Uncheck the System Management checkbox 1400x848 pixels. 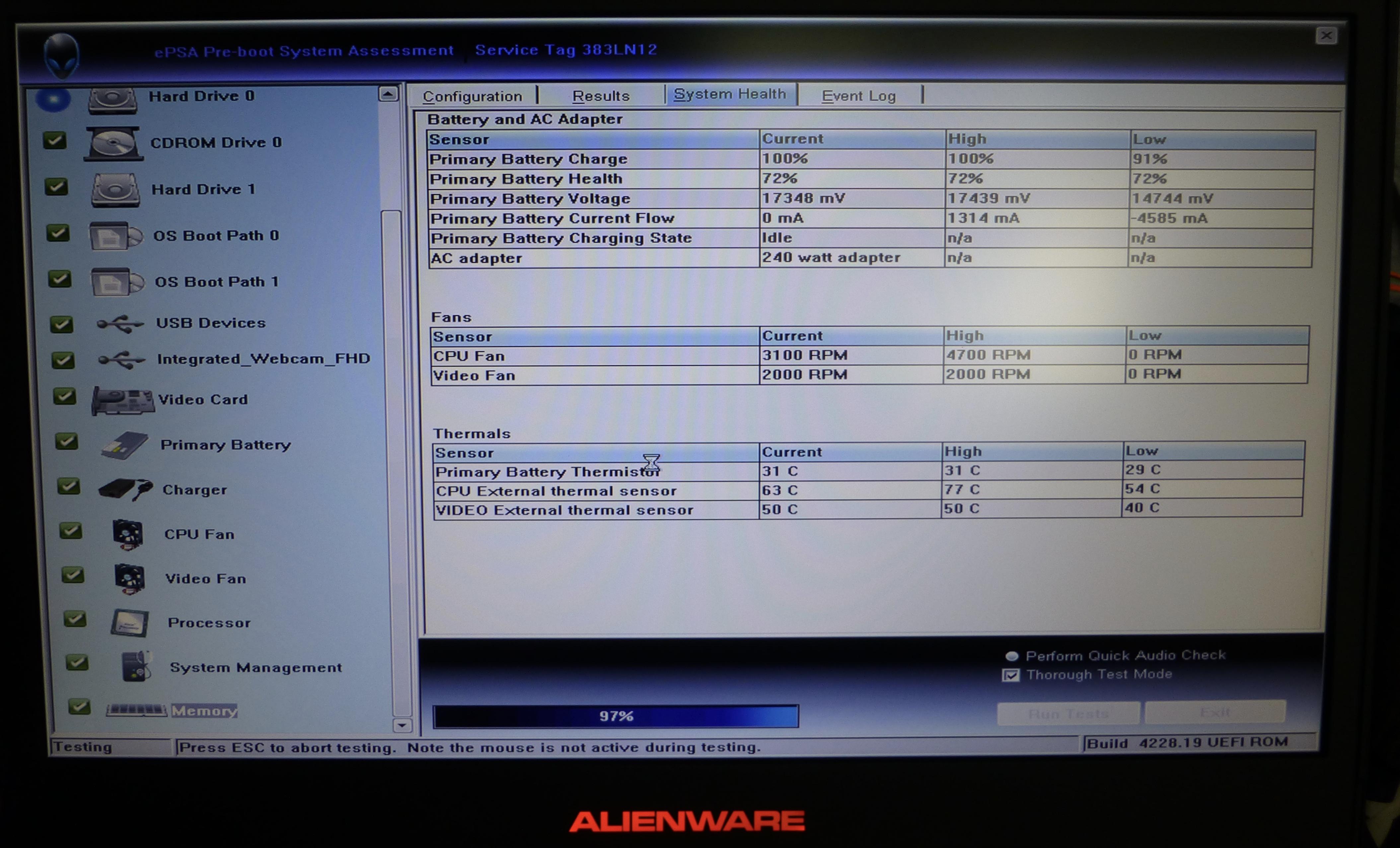pos(77,662)
